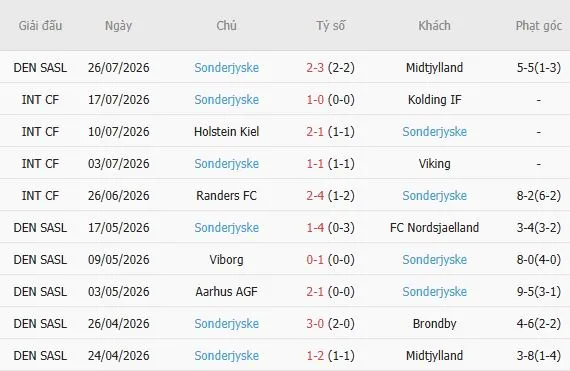Open Brondby away team link
This screenshot has width=570, height=371.
click(x=434, y=323)
